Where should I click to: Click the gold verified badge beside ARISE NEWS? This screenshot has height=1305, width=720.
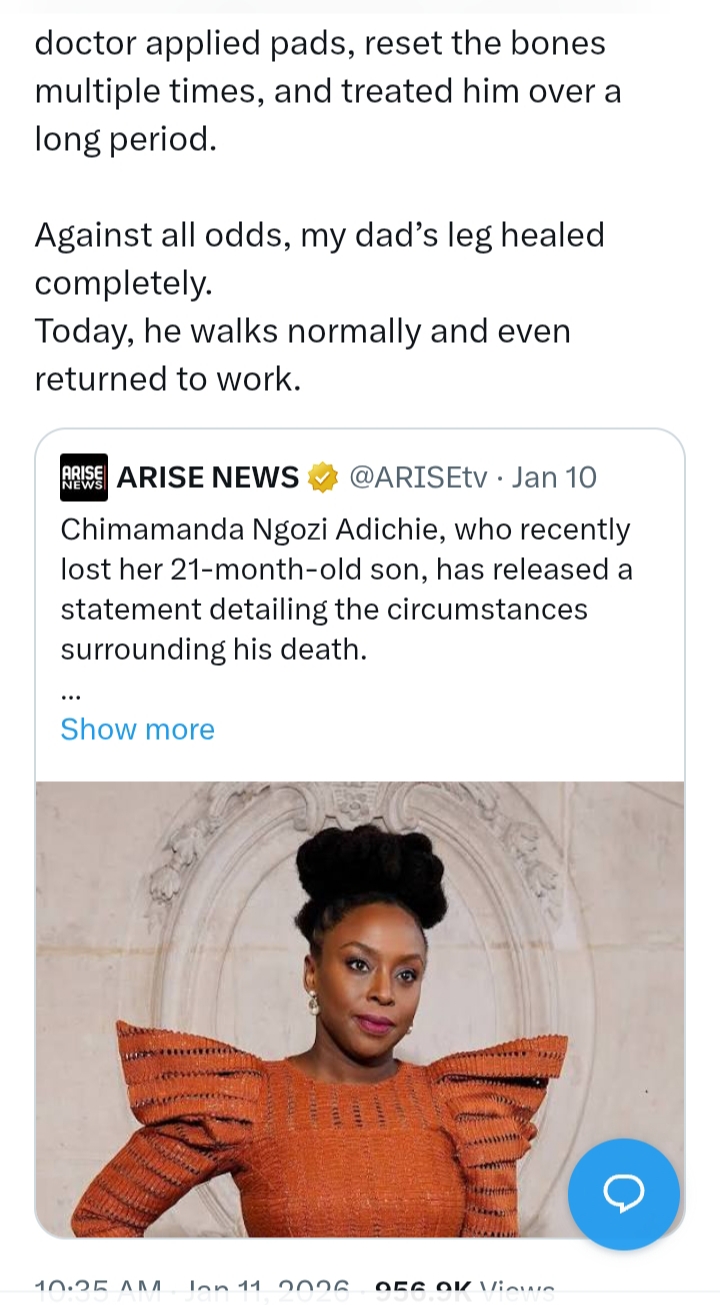pyautogui.click(x=323, y=478)
